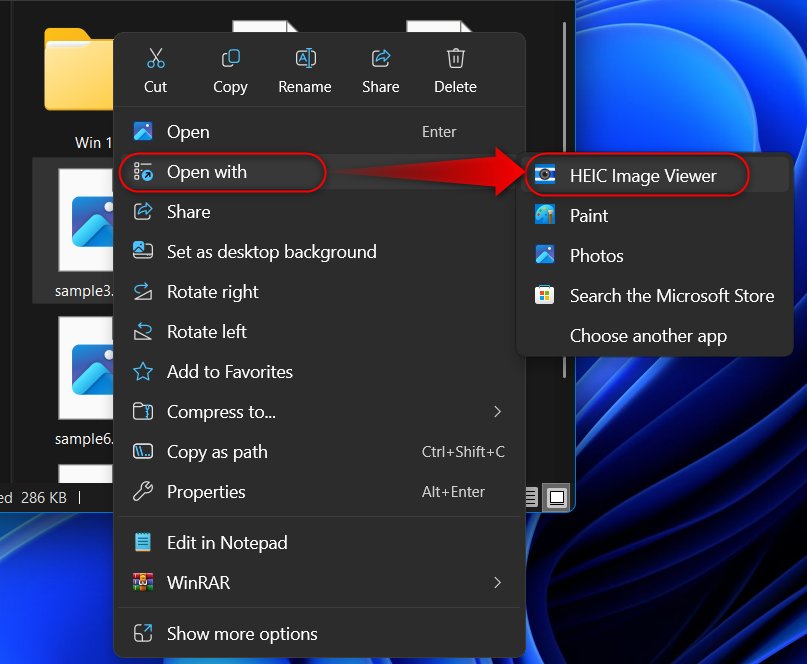The width and height of the screenshot is (807, 664).
Task: Expand the WinRAR submenu
Action: 497,582
